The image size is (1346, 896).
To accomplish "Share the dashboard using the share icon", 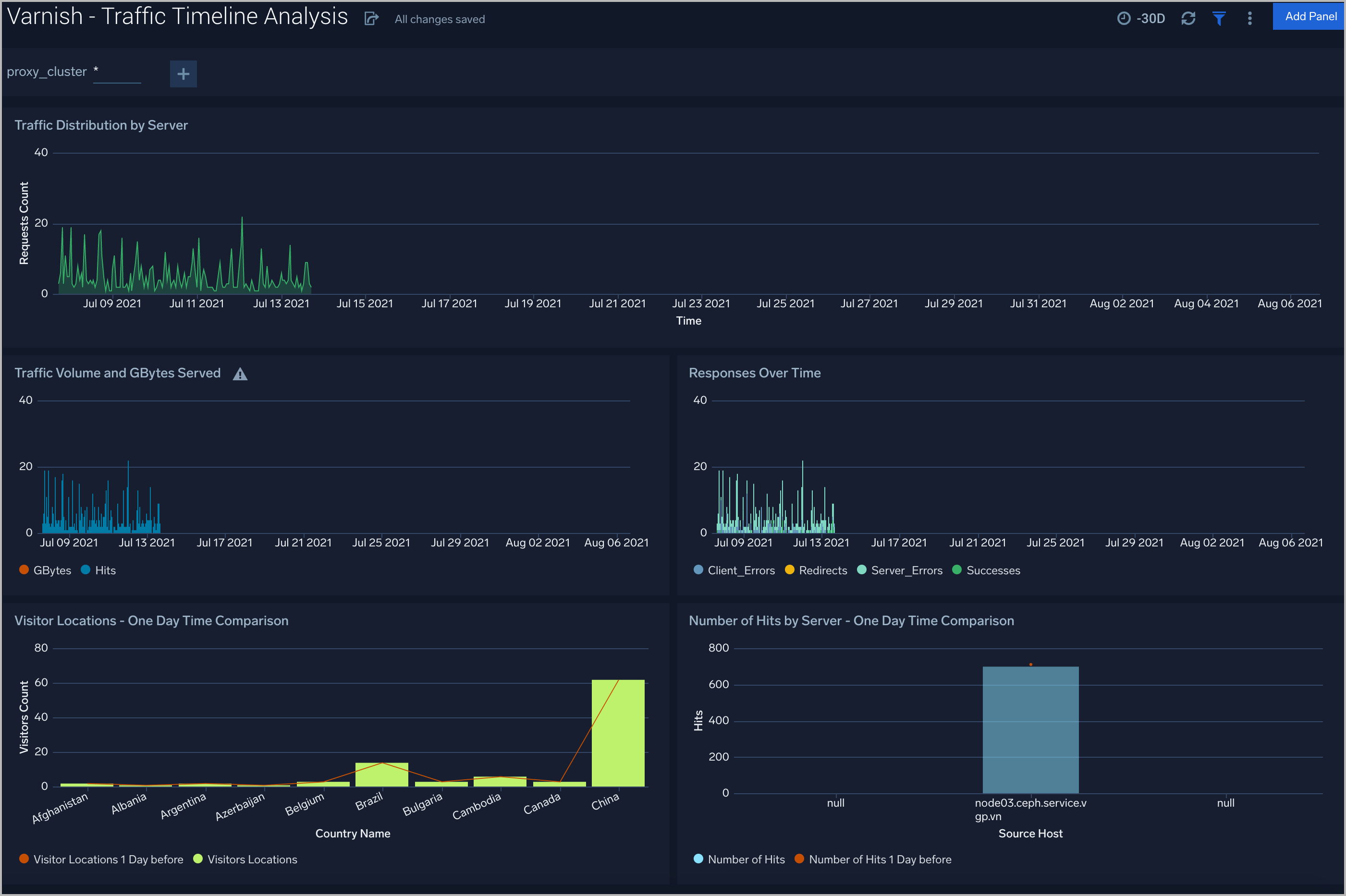I will 371,18.
